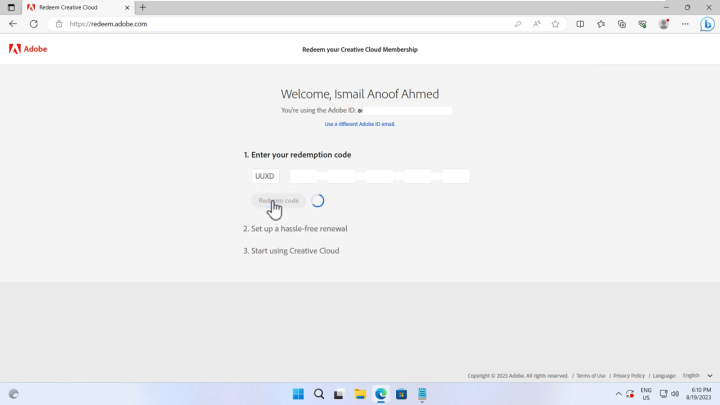This screenshot has width=720, height=405.
Task: Open Privacy Policy footer link
Action: point(629,376)
